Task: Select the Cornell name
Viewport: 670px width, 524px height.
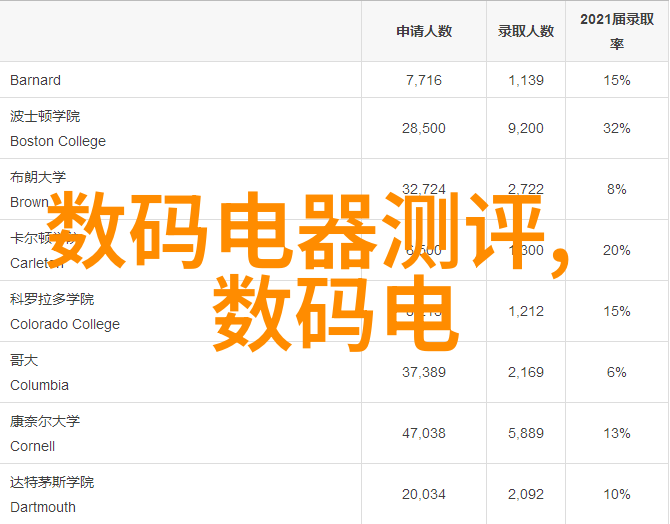Action: point(32,446)
